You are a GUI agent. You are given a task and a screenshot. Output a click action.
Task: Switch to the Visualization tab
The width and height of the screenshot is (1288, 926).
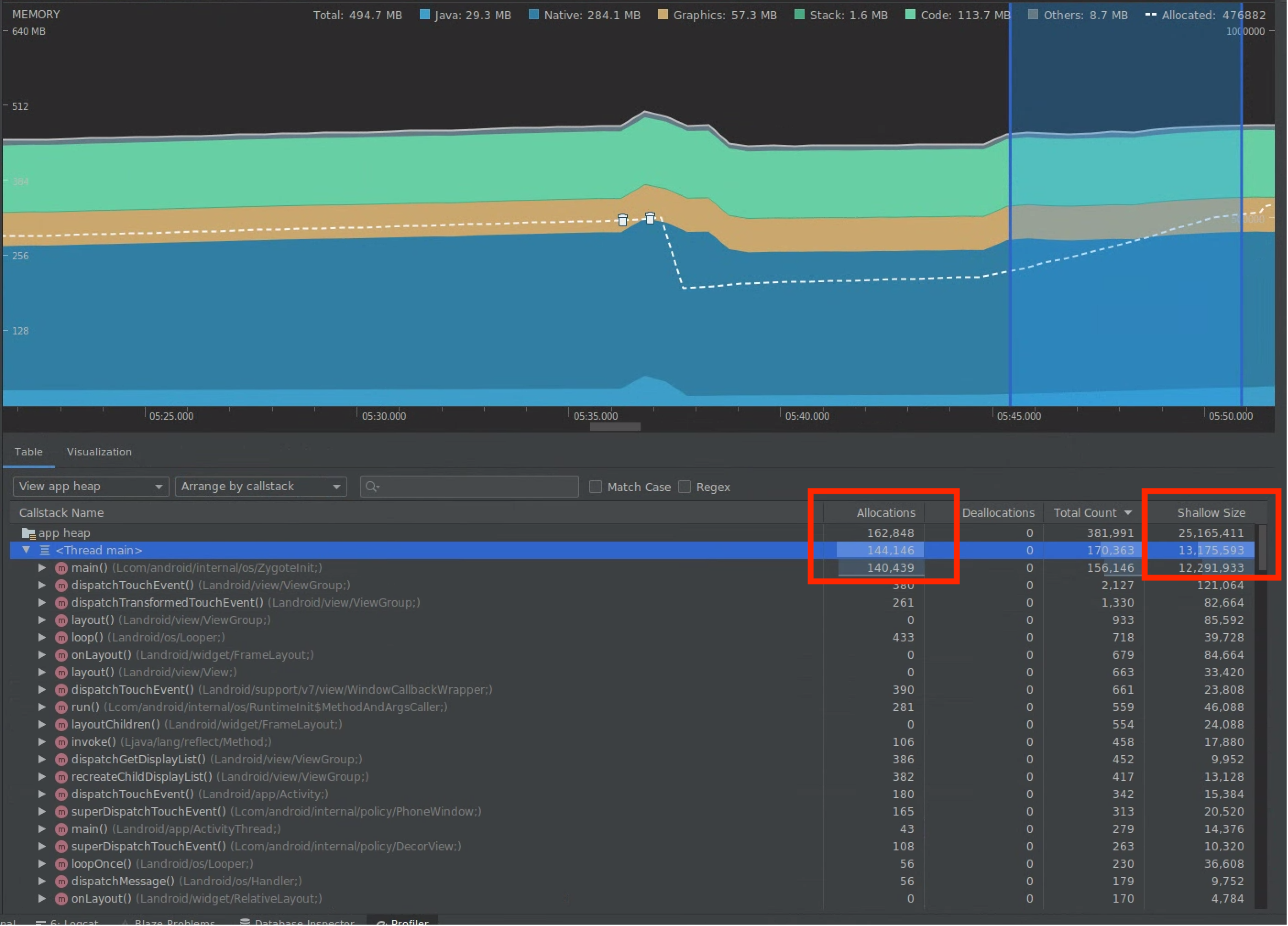click(99, 451)
